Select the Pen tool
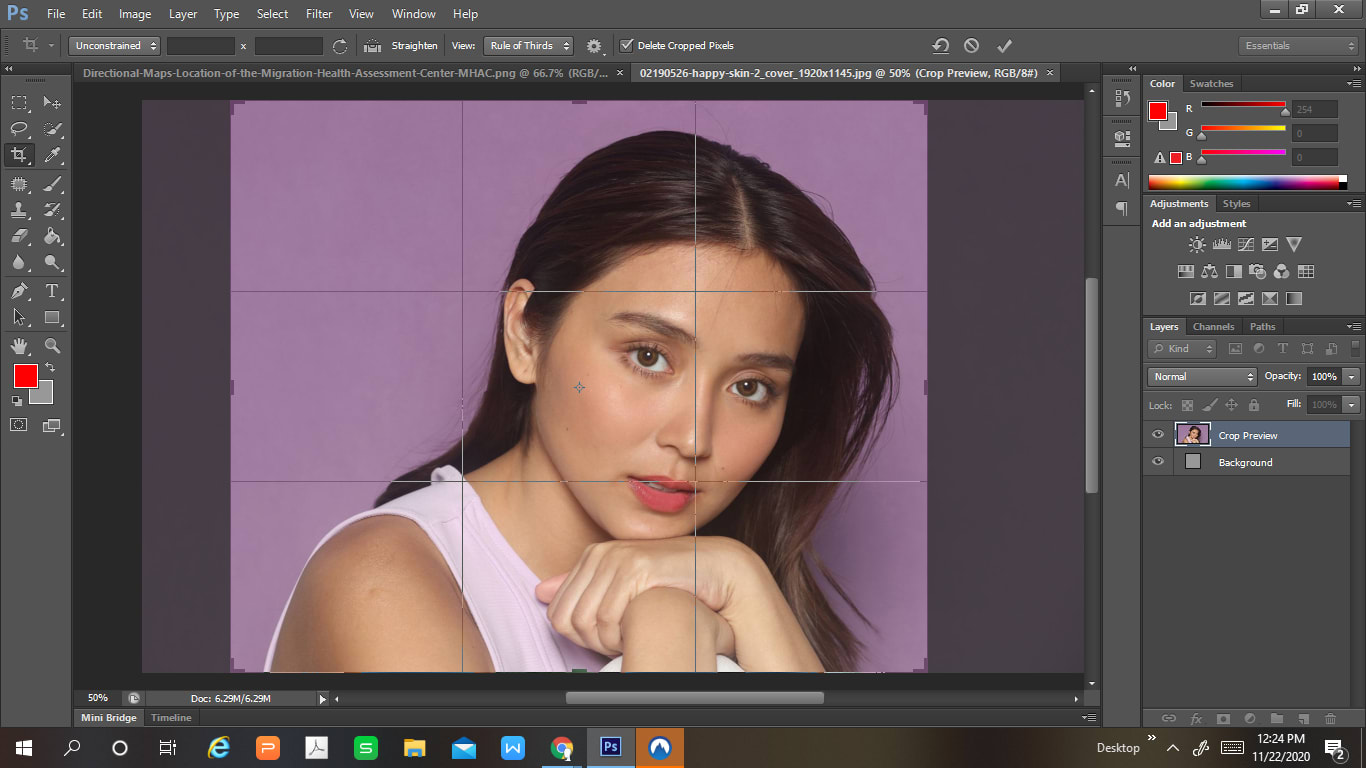This screenshot has width=1366, height=768. point(19,291)
